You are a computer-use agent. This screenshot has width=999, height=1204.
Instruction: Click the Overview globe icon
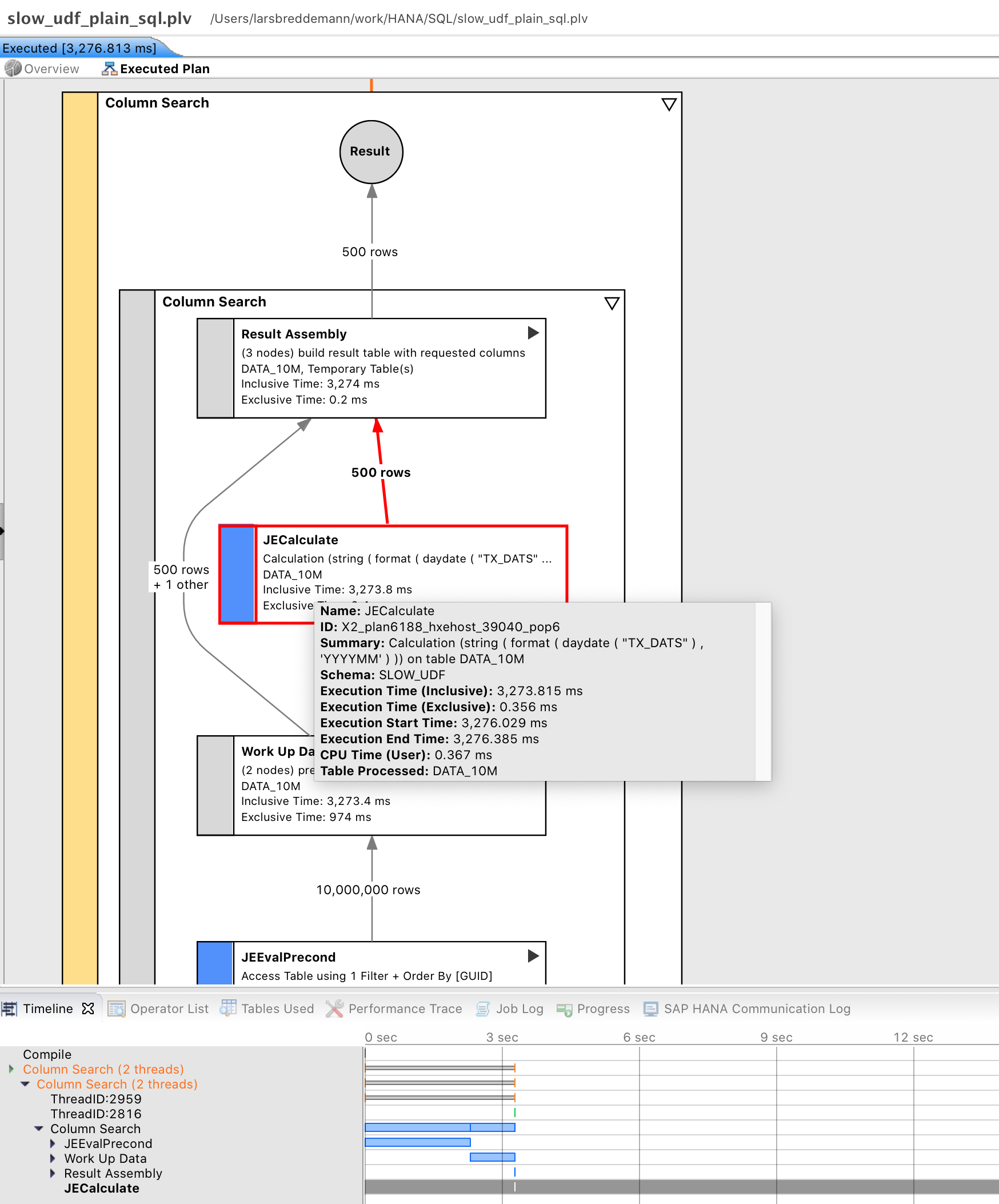[x=13, y=69]
